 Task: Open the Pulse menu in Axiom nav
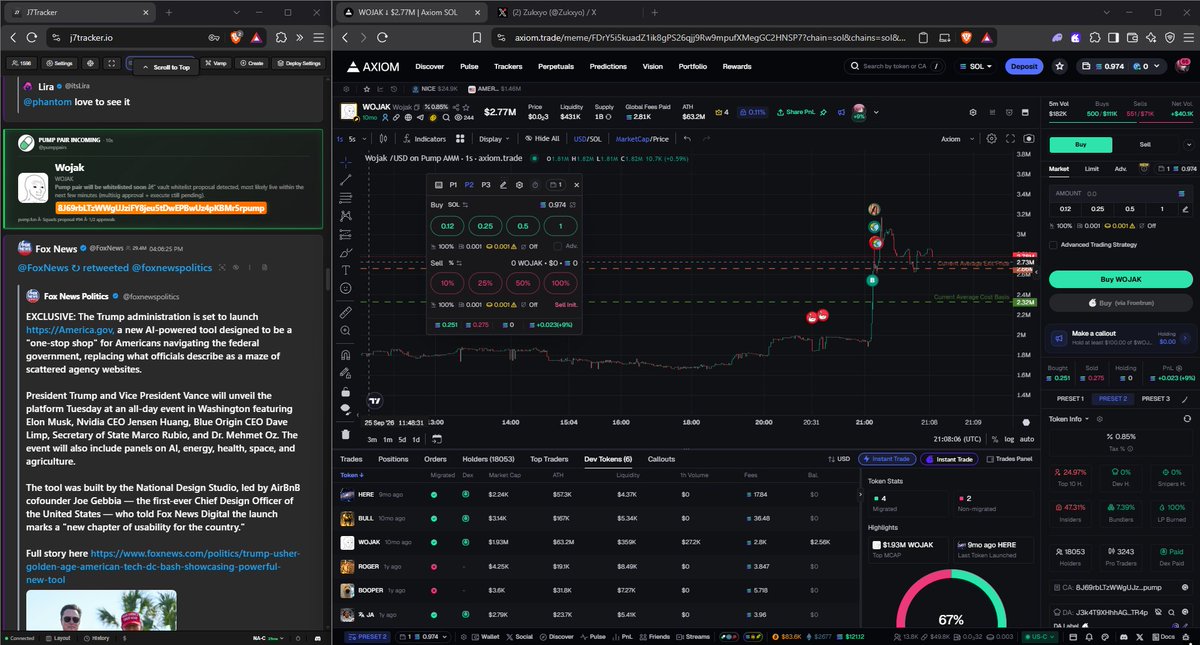[468, 66]
